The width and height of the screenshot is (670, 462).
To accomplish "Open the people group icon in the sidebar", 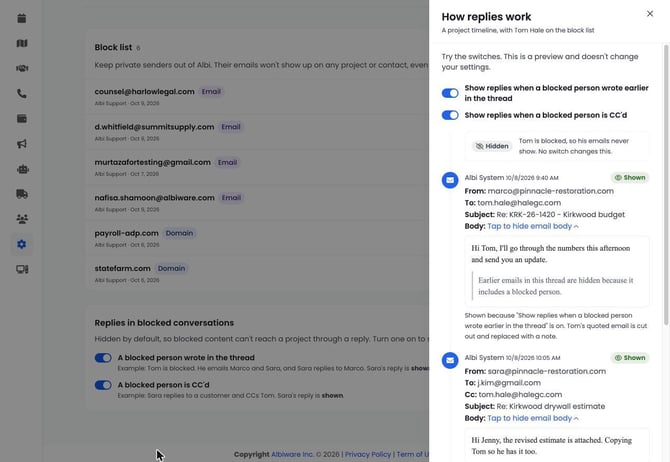I will tap(22, 219).
